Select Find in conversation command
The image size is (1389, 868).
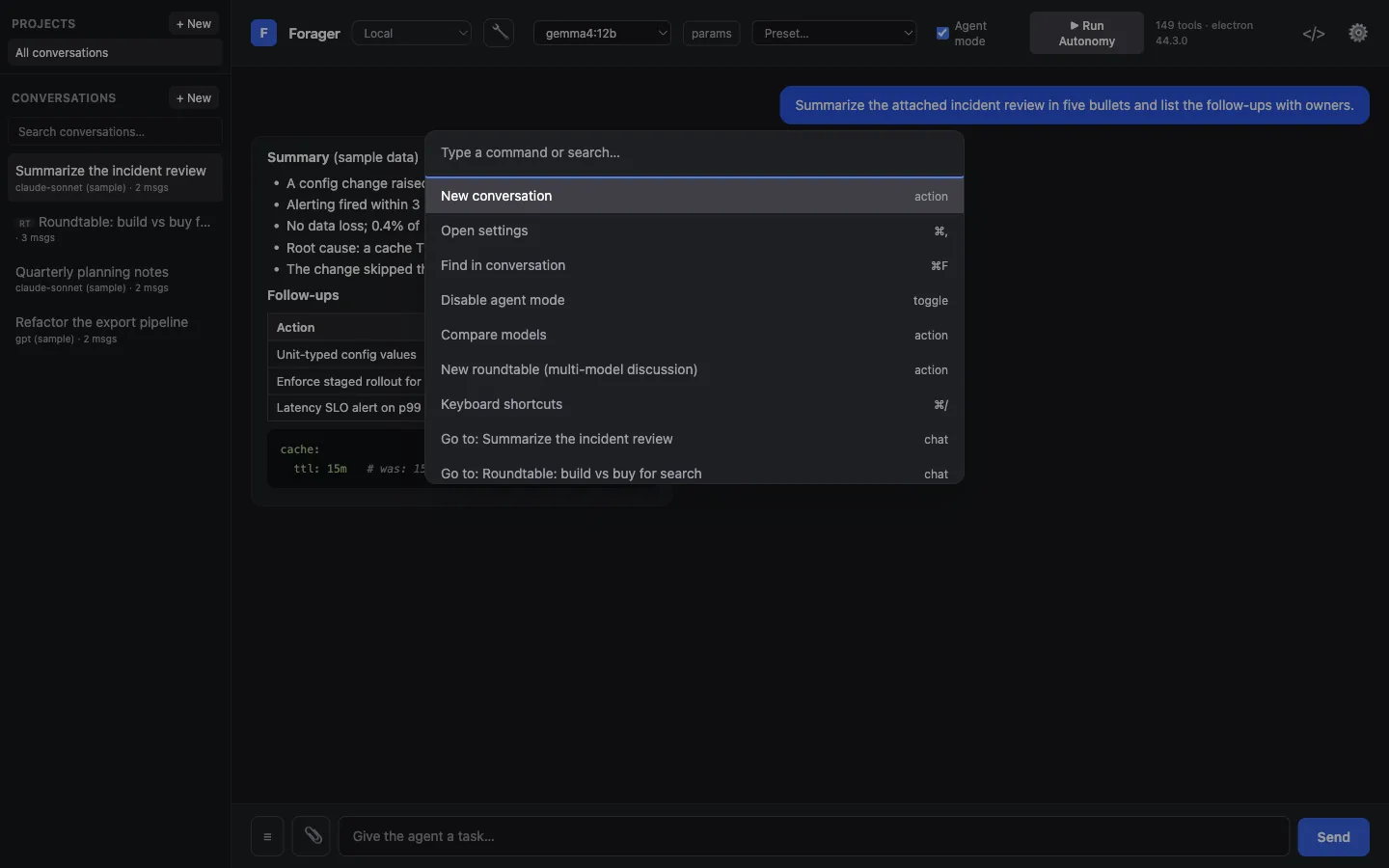[x=694, y=265]
